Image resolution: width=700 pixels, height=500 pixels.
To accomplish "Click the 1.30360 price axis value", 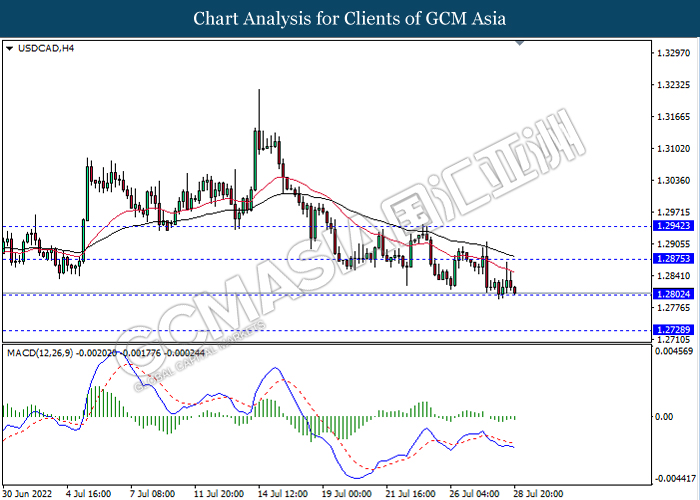I will [x=674, y=180].
